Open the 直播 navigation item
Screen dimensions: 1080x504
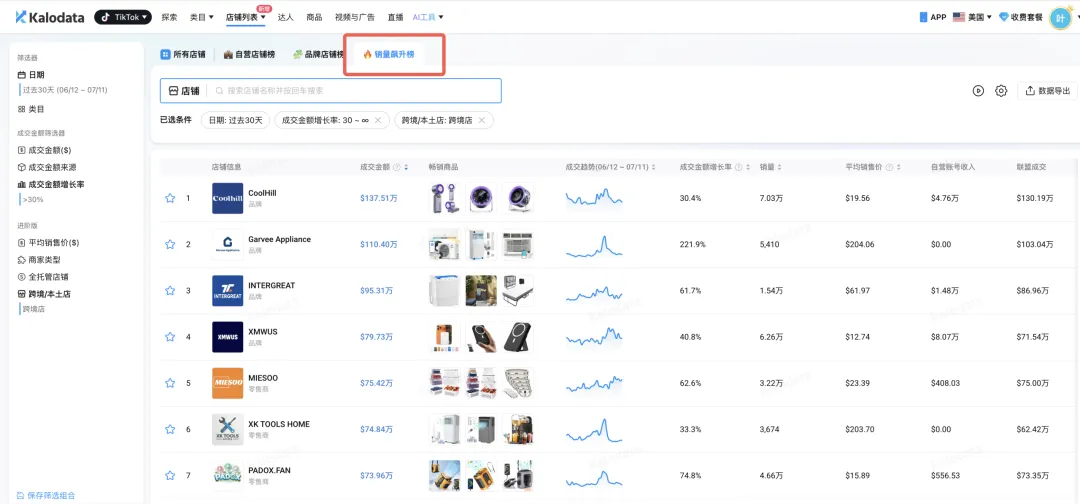[x=395, y=17]
